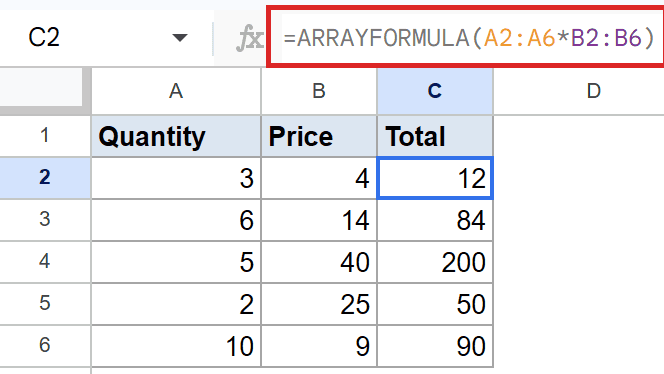This screenshot has width=664, height=374.
Task: Select cell B3 containing 14
Action: point(319,220)
